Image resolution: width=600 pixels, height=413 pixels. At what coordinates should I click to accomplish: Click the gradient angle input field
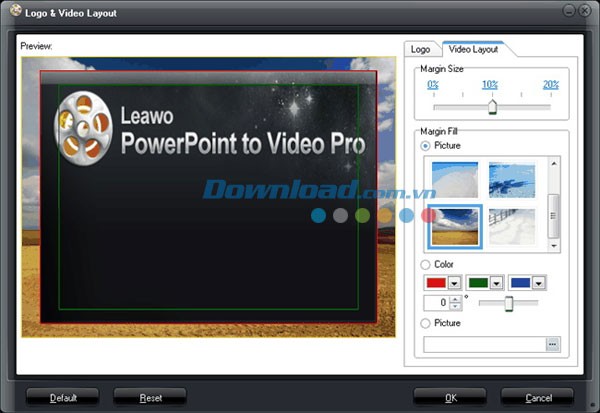436,303
